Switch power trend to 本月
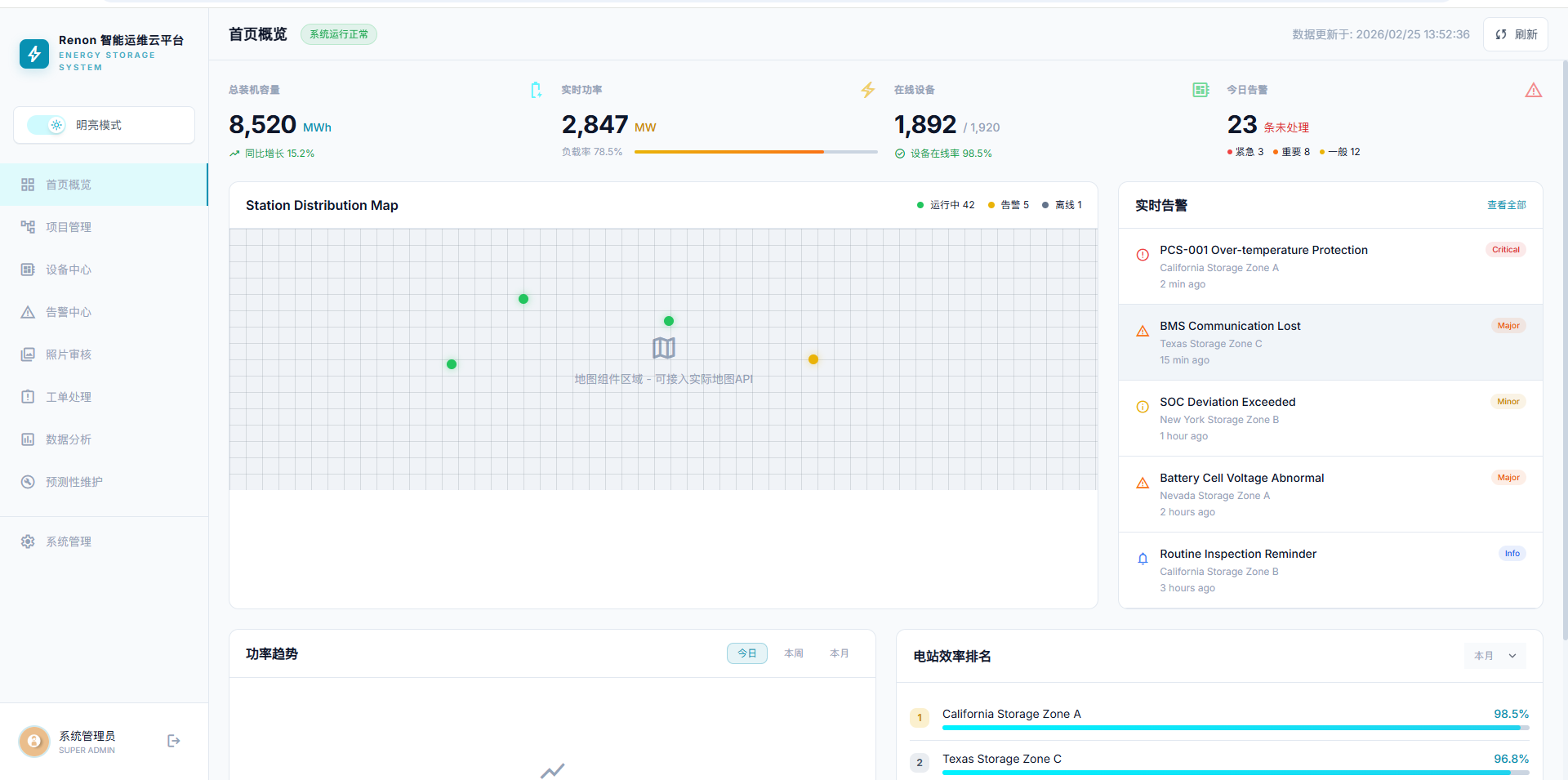 [839, 653]
